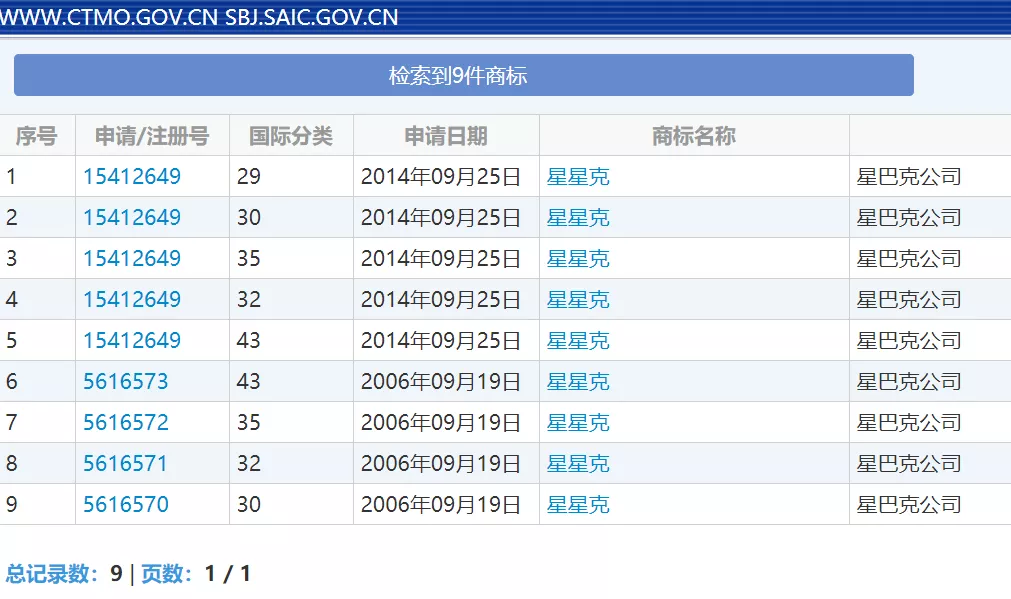This screenshot has width=1011, height=599.
Task: Open 星星克 link in the 5616572 row
Action: 578,422
